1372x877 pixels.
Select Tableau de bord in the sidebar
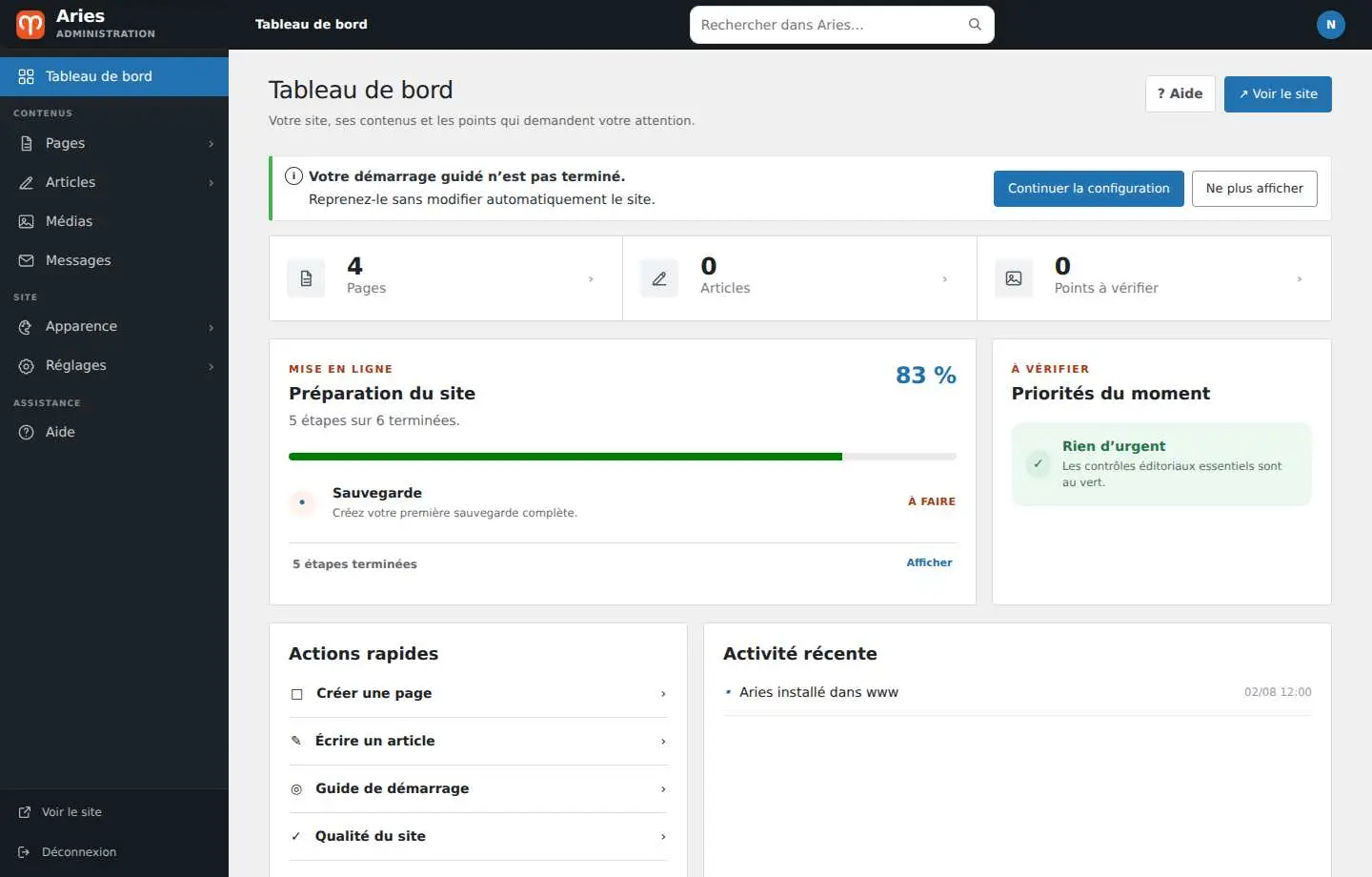[114, 76]
